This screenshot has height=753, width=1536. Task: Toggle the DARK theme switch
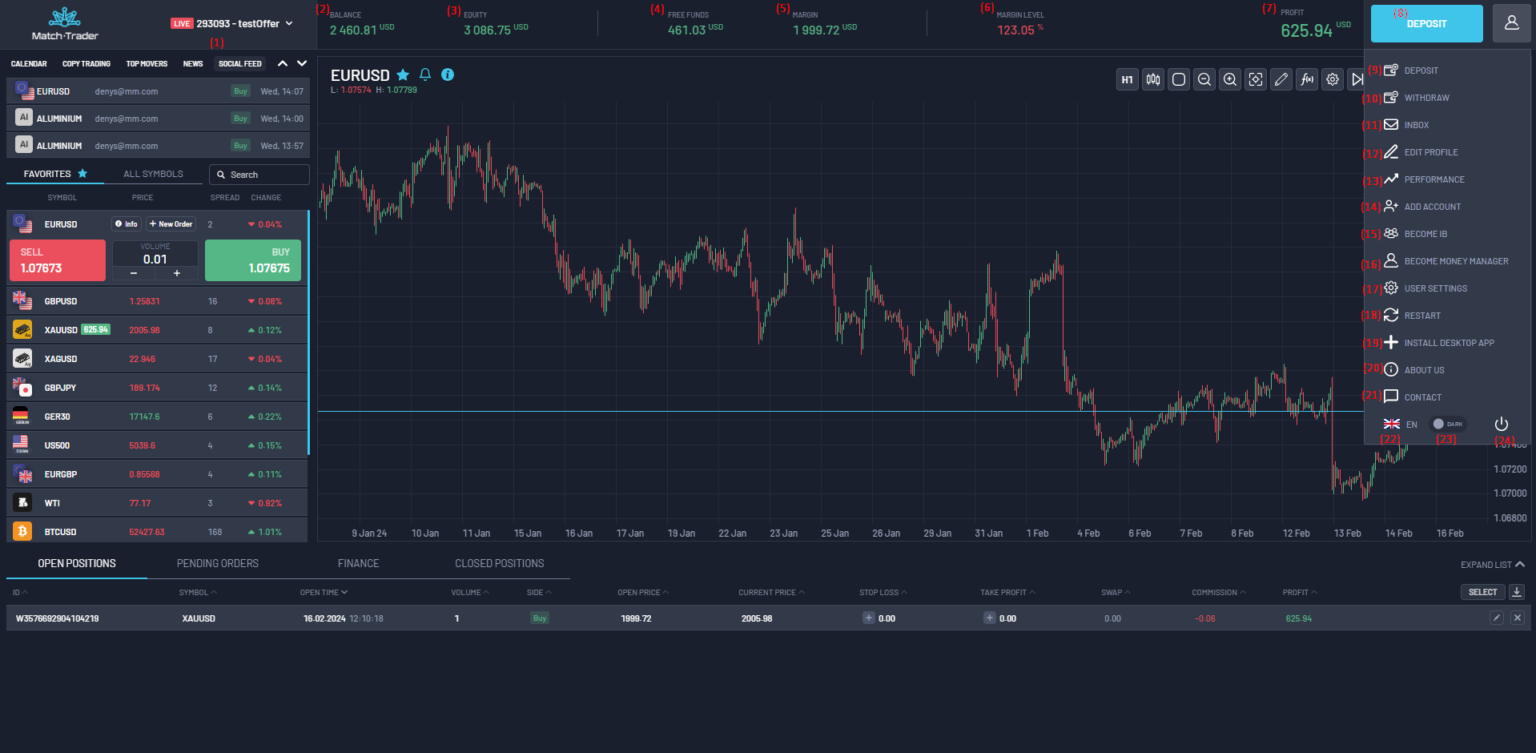pos(1447,423)
